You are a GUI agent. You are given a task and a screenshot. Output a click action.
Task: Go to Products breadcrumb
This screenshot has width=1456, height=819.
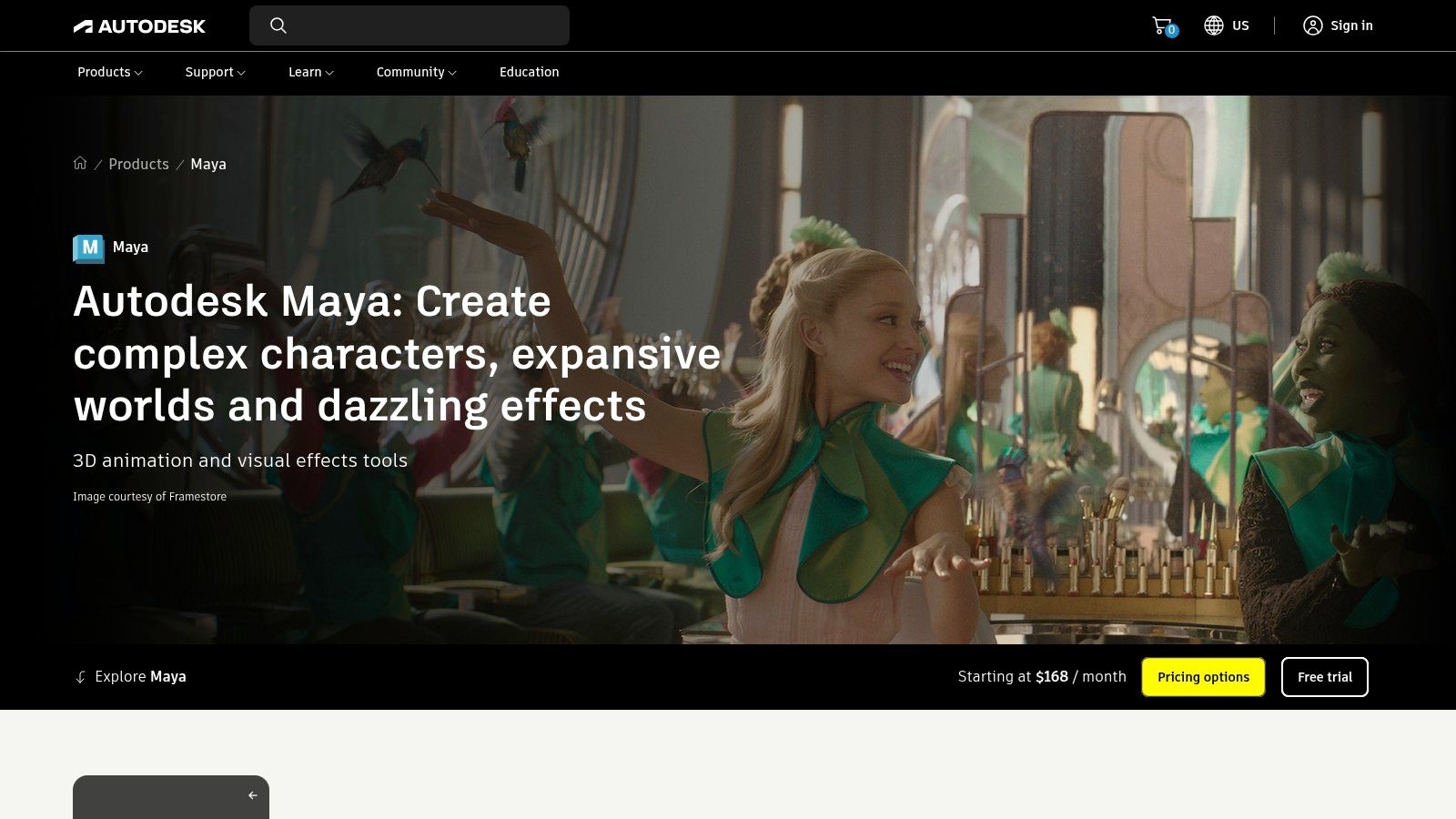pos(138,164)
